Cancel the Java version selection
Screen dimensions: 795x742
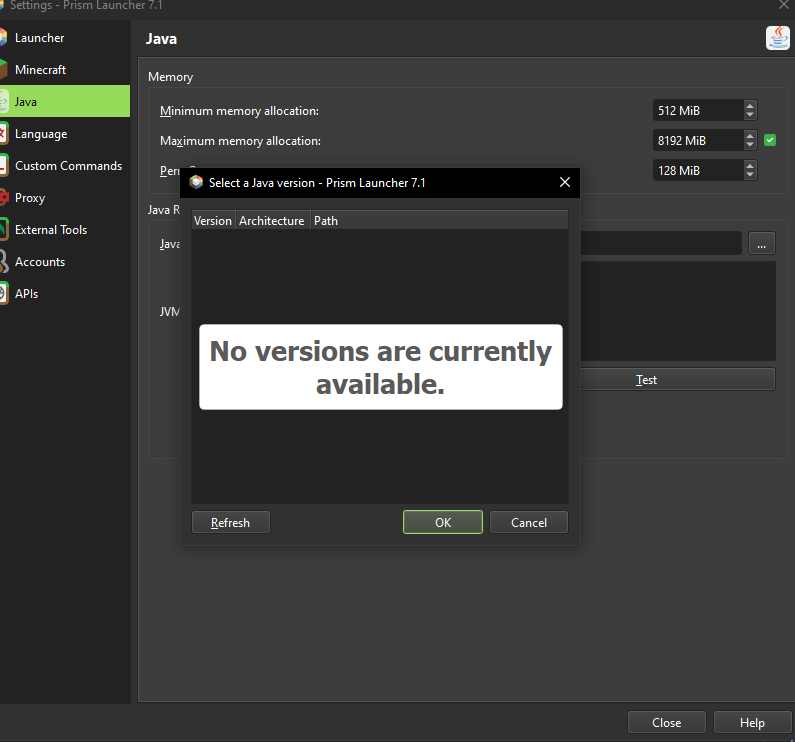pyautogui.click(x=529, y=522)
